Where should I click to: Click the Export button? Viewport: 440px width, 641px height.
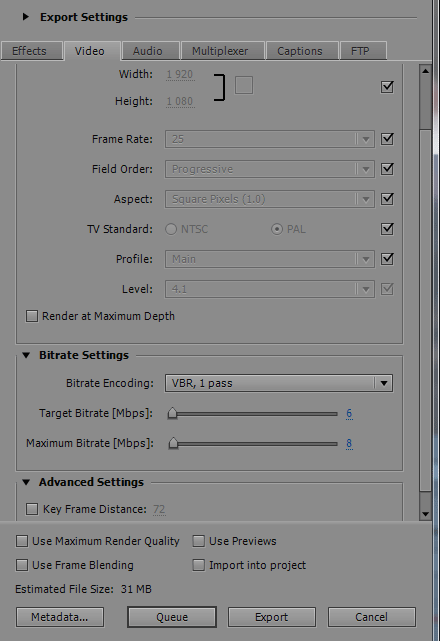272,617
